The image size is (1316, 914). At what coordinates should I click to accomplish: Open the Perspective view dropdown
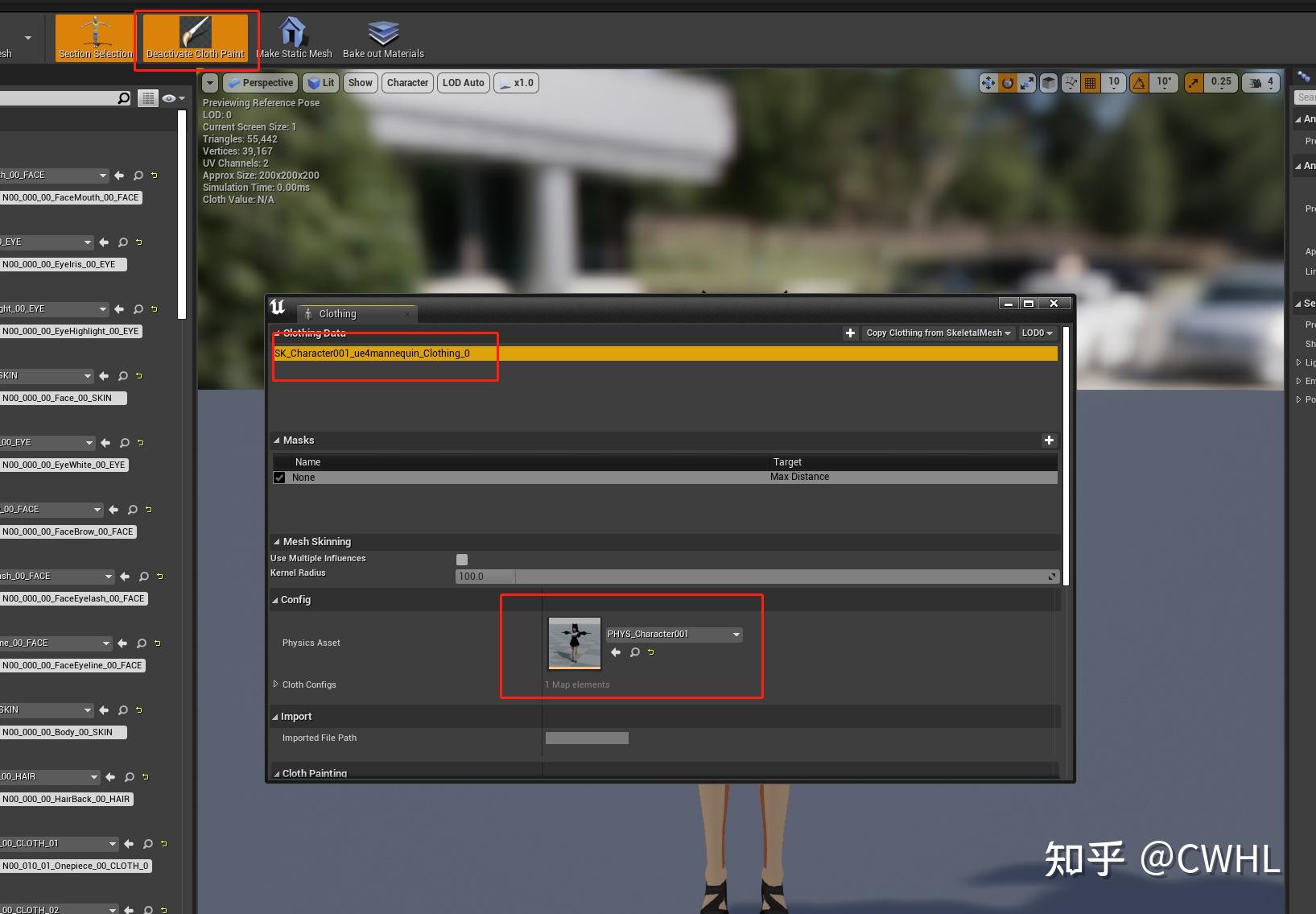pyautogui.click(x=260, y=82)
